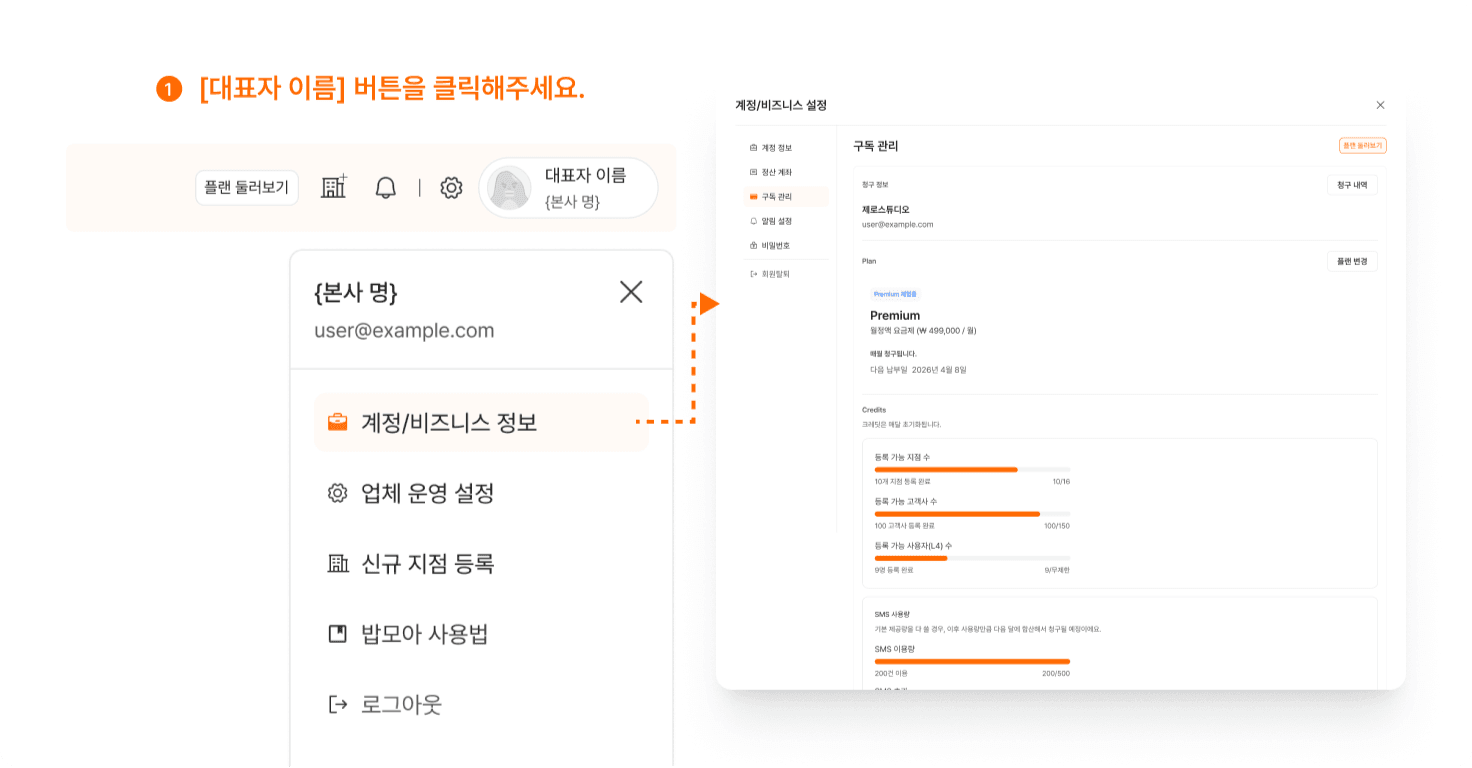Screen dimensions: 1472x768
Task: Click the 플랜 둘러보기 button in the header bar
Action: 247,187
